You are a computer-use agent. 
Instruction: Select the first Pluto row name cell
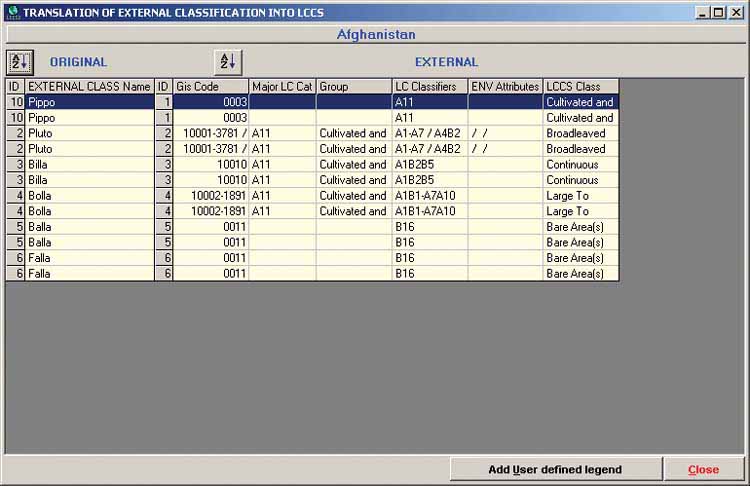89,133
